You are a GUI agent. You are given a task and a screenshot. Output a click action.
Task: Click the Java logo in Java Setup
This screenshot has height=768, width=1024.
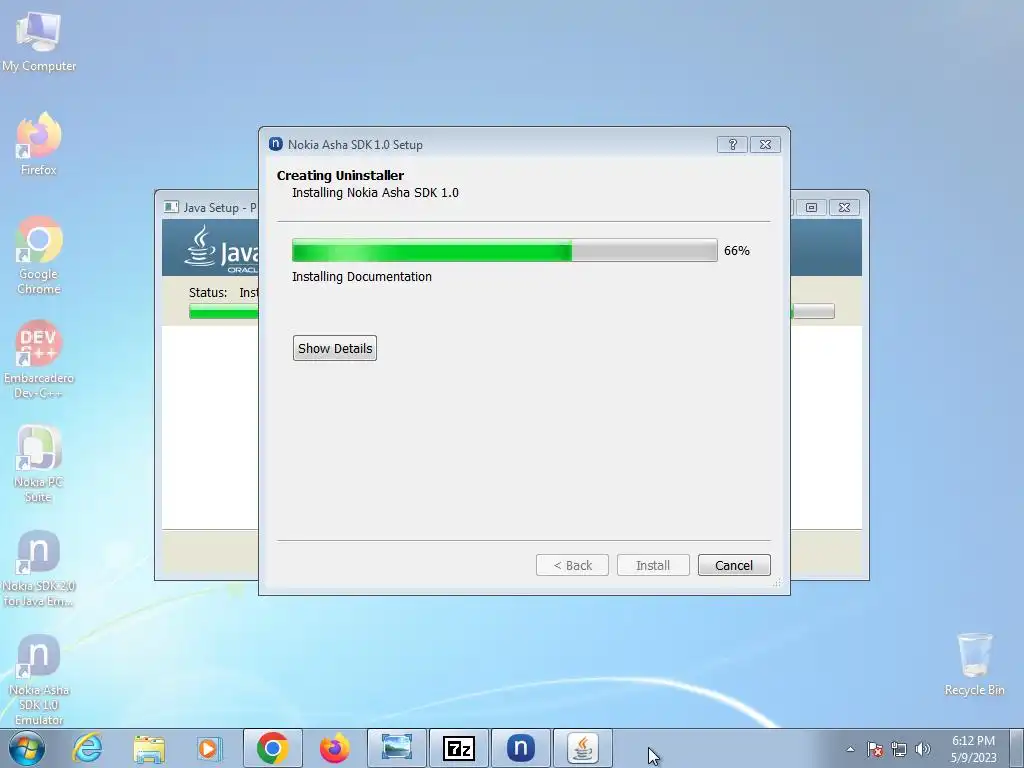[x=221, y=247]
